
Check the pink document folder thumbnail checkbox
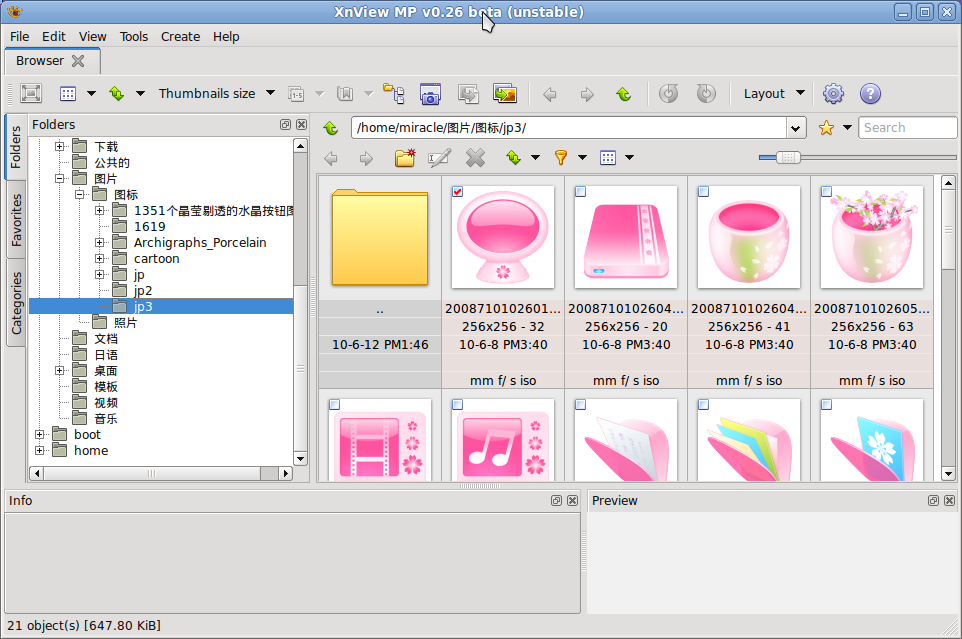pyautogui.click(x=580, y=405)
